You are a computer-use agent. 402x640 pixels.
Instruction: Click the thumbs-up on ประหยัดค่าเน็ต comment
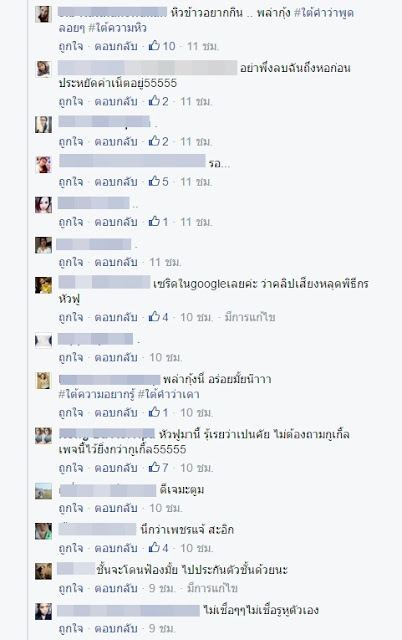pyautogui.click(x=154, y=100)
